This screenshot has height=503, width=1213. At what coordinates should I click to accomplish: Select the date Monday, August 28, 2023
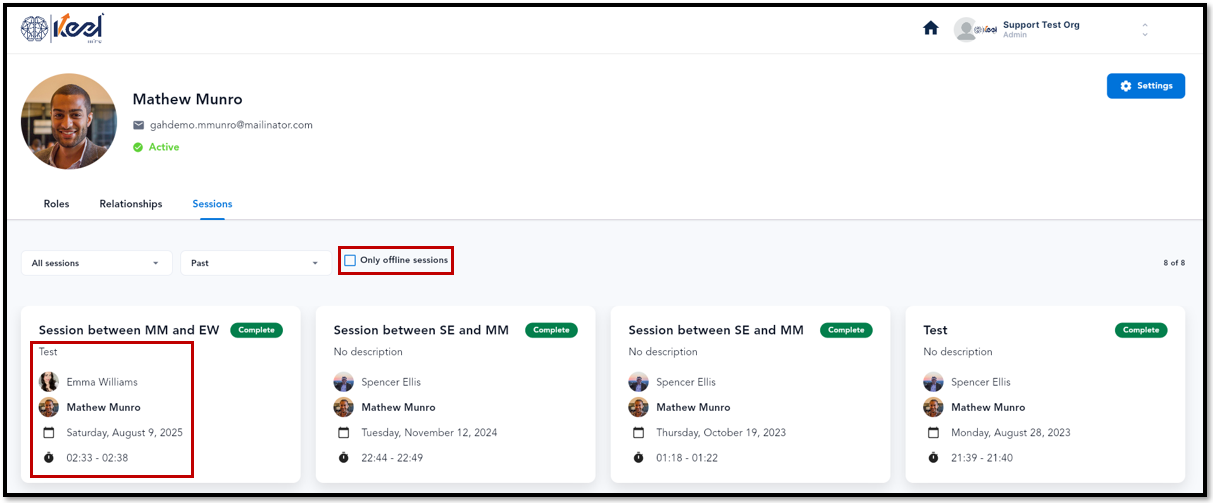coord(1011,433)
